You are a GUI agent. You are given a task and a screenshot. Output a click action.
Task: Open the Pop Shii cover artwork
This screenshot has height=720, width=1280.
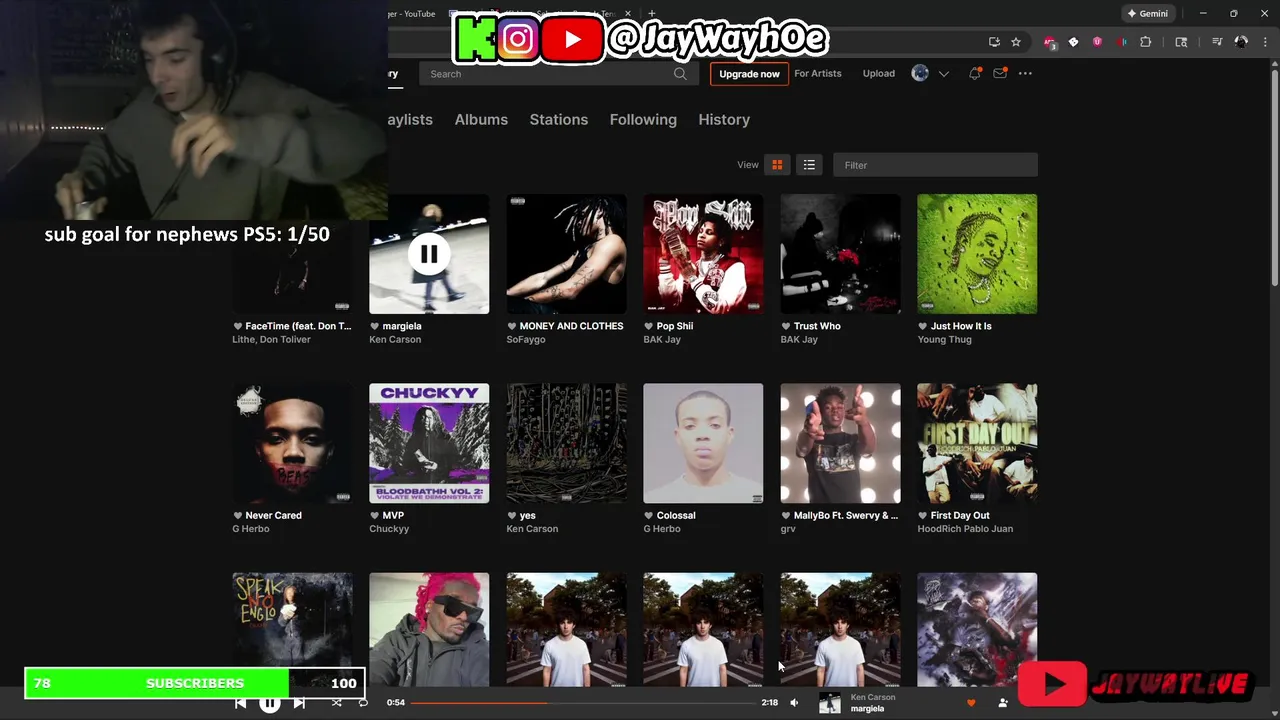pyautogui.click(x=703, y=254)
